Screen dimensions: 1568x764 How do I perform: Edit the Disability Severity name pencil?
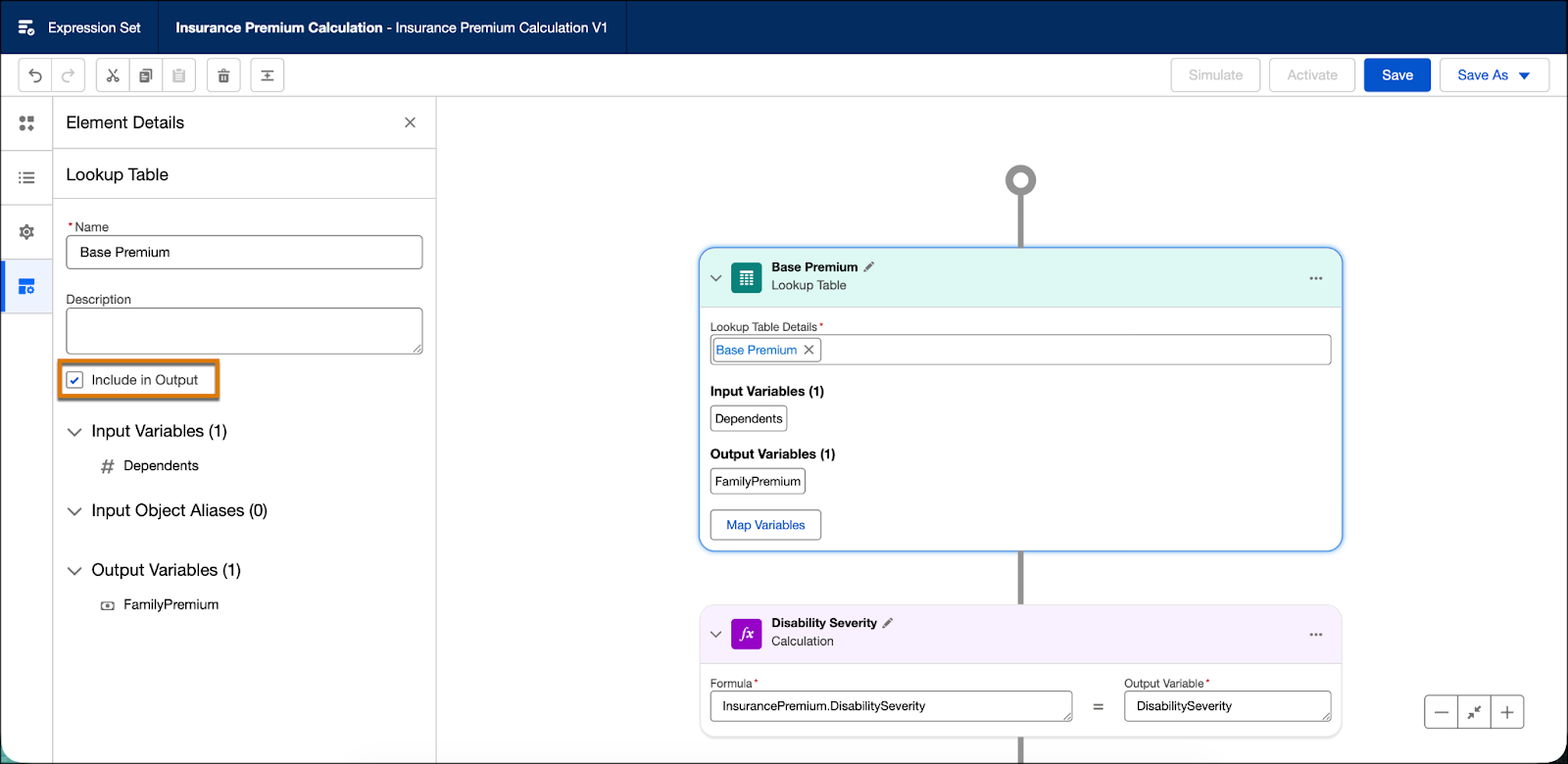point(888,623)
